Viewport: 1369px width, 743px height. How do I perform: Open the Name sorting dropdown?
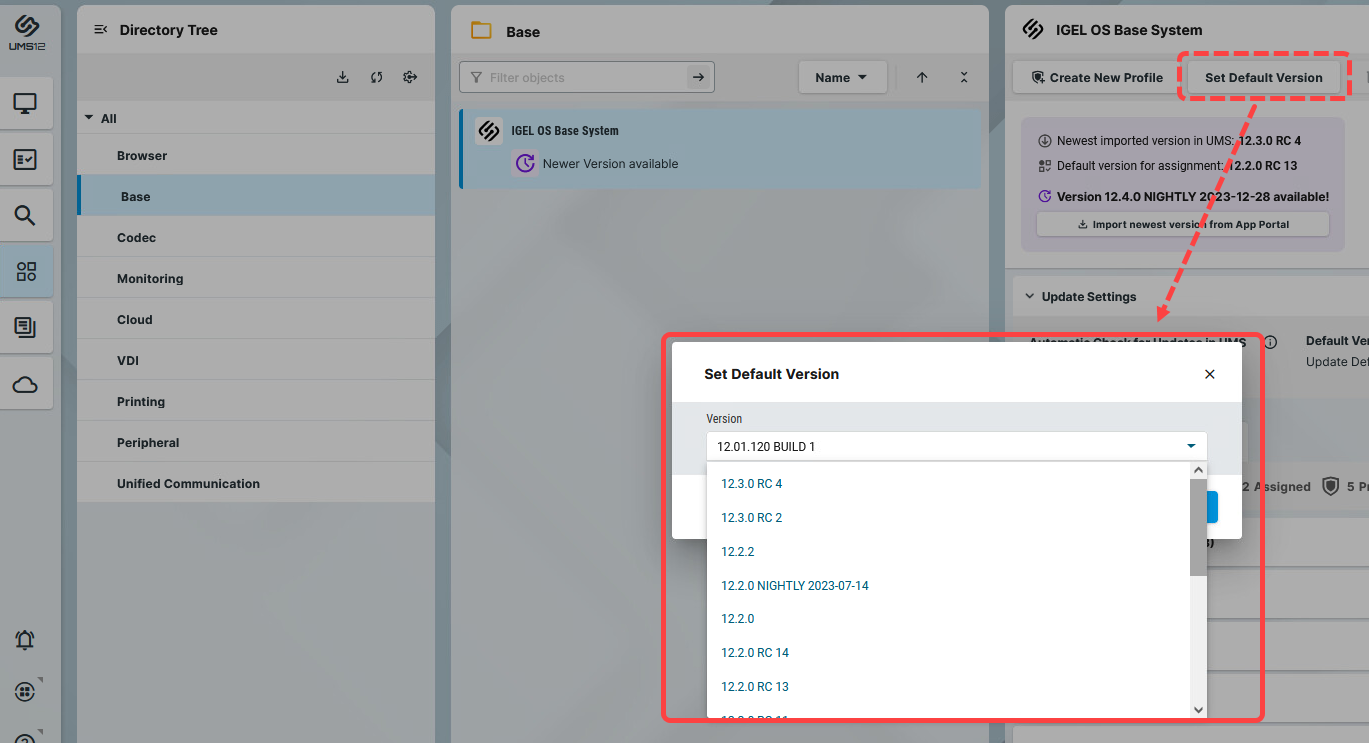tap(842, 76)
